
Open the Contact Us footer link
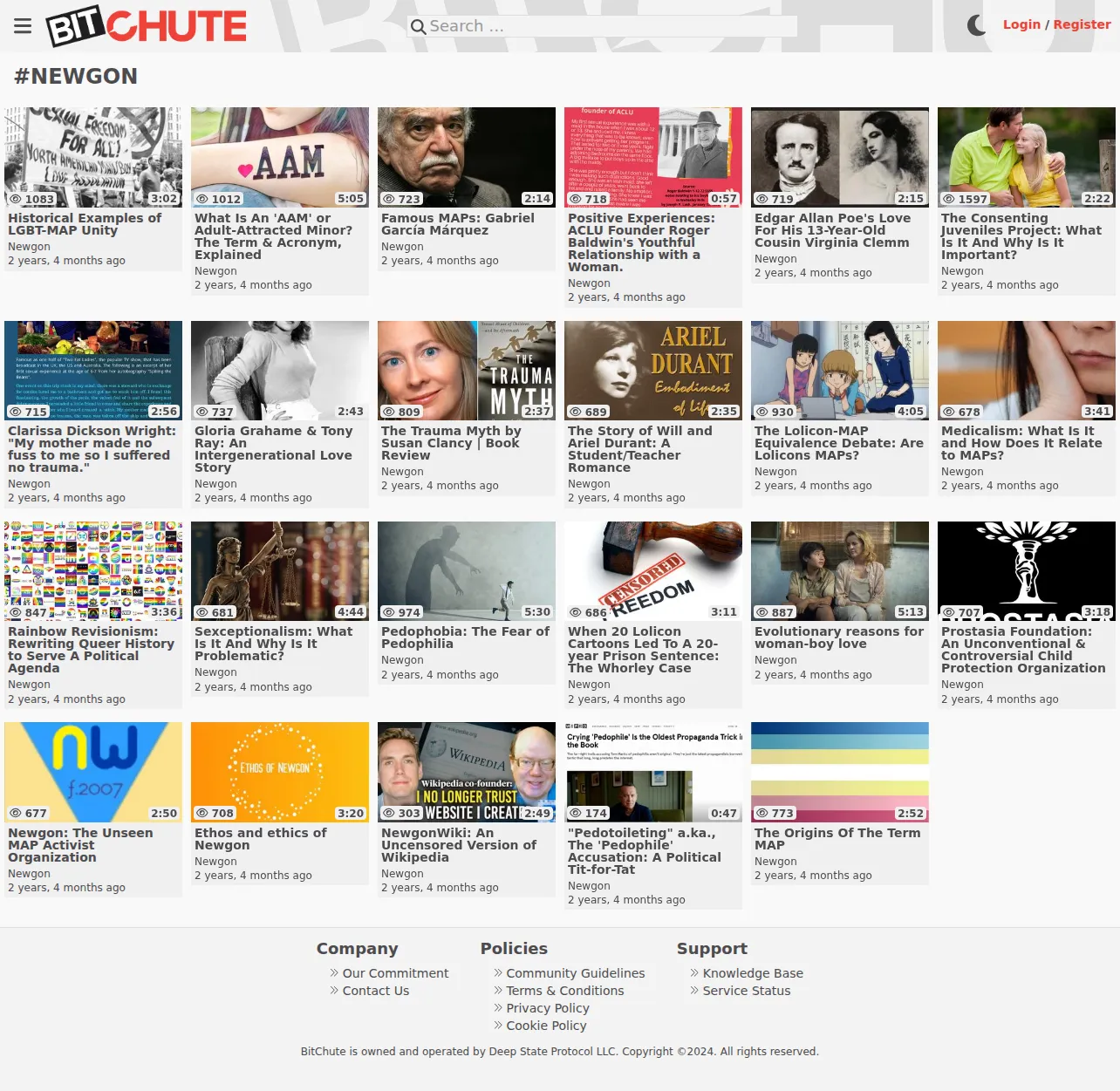[x=376, y=991]
